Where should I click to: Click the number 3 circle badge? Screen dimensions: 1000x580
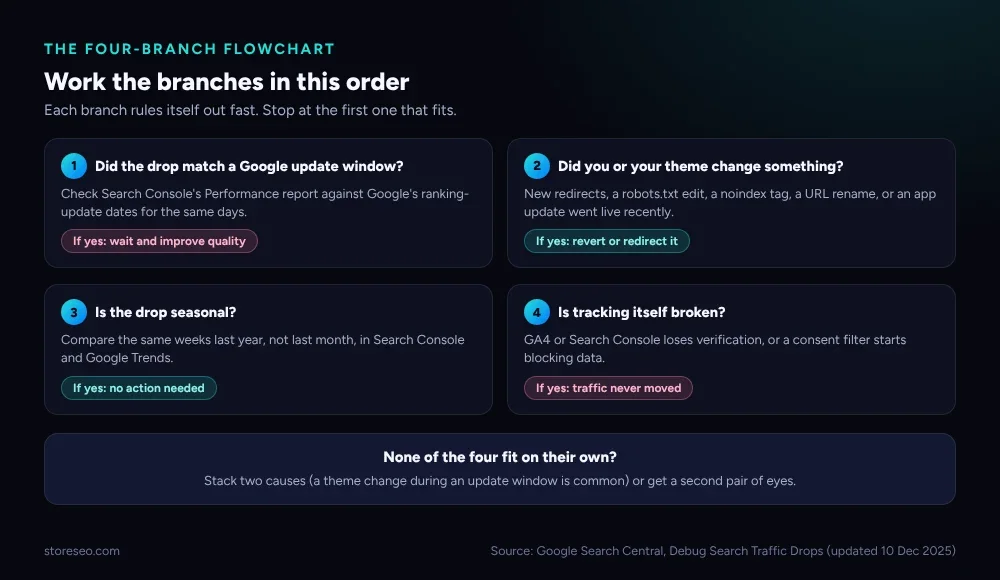click(x=74, y=312)
